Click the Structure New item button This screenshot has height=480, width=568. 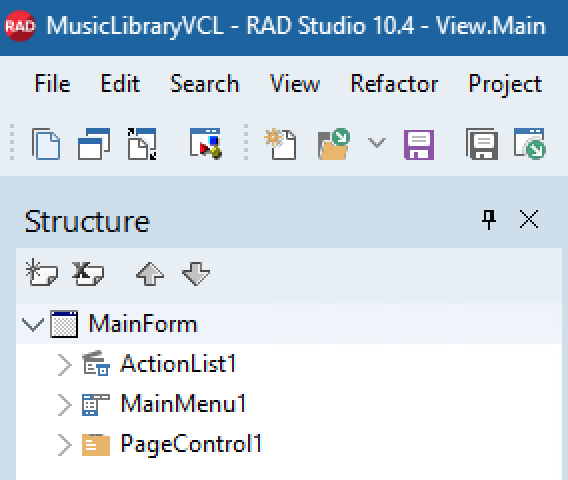coord(41,273)
